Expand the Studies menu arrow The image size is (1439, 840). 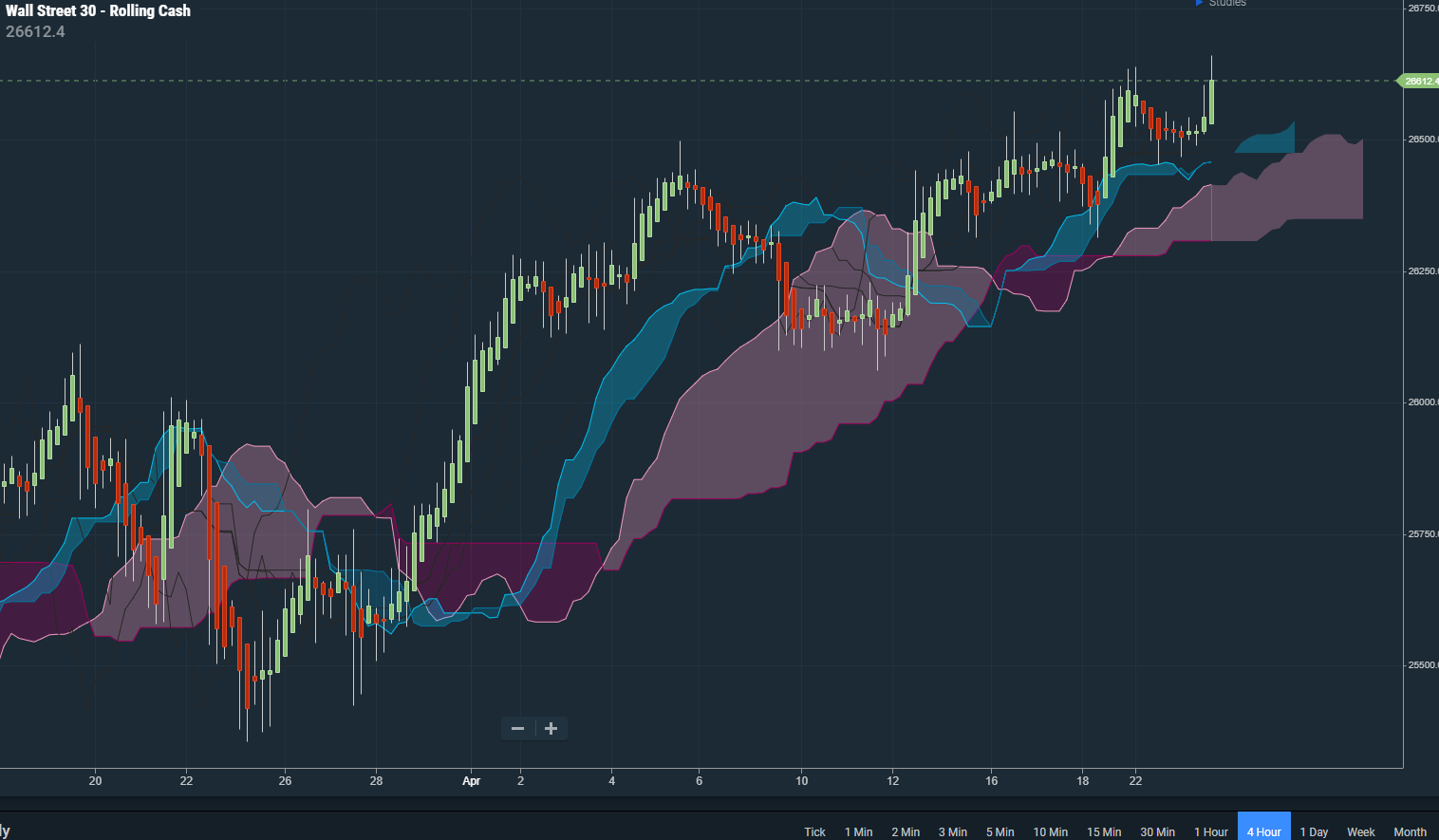(x=1200, y=3)
